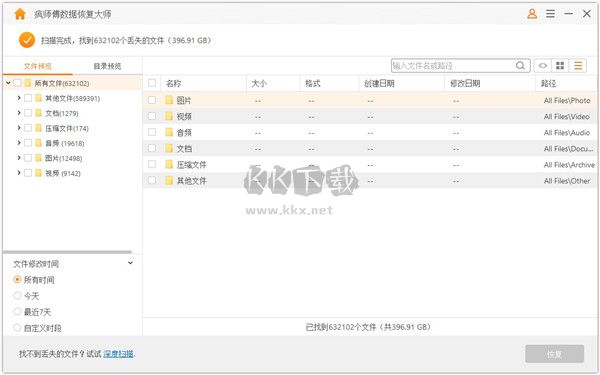The height and width of the screenshot is (375, 600).
Task: Click the All Files\Video path cell
Action: pos(566,116)
